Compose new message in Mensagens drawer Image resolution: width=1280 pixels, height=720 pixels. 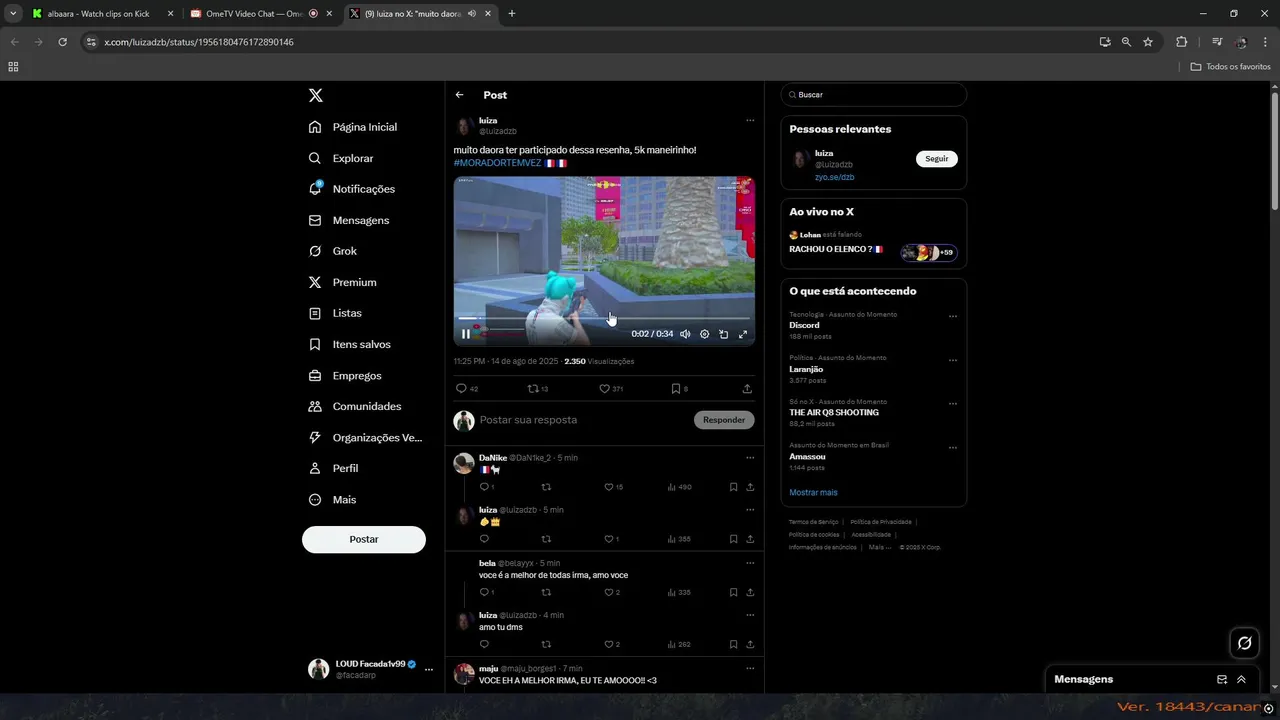pyautogui.click(x=1222, y=679)
